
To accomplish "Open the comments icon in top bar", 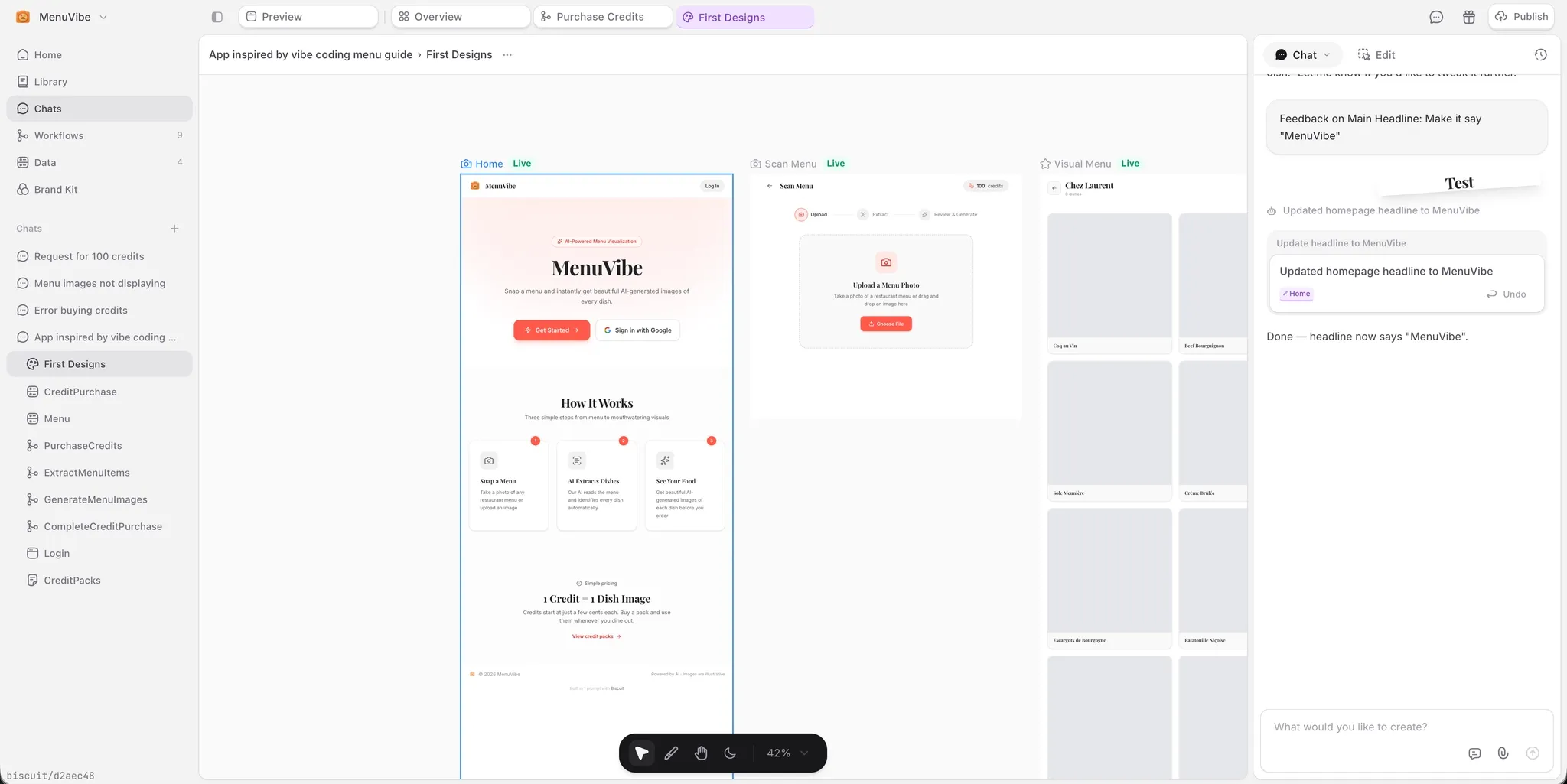I will click(1436, 17).
